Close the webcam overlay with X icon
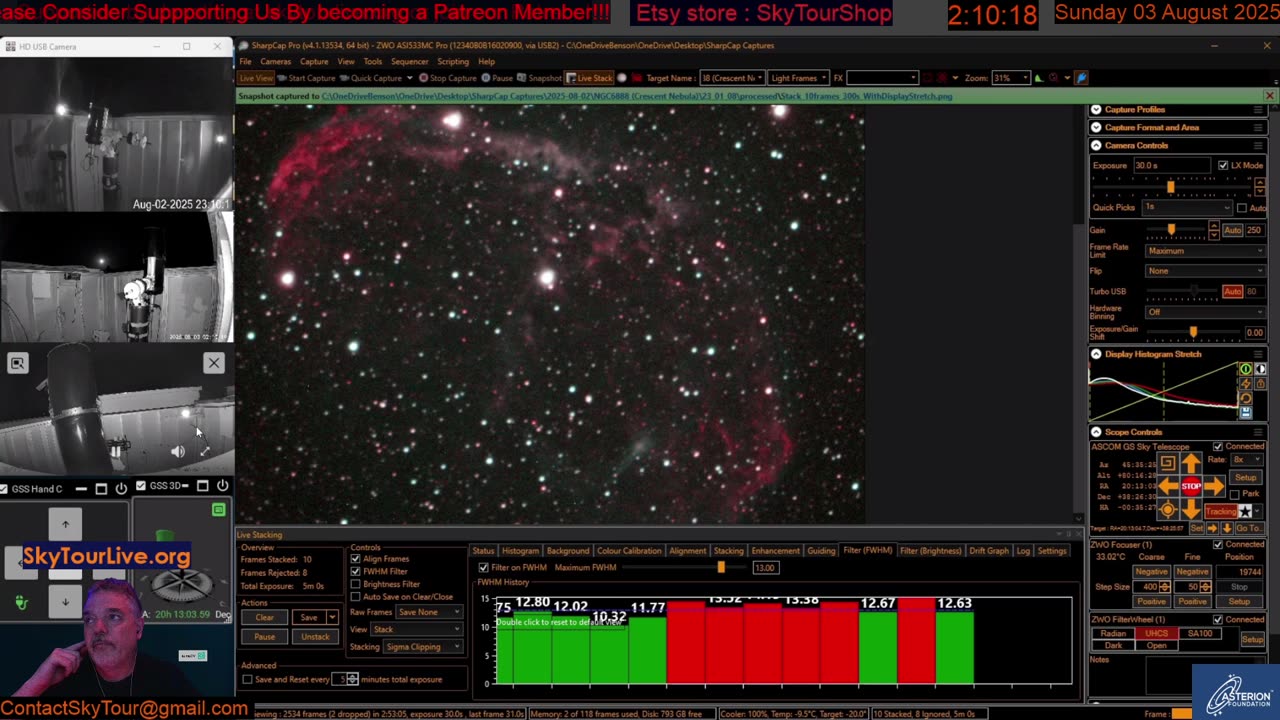The height and width of the screenshot is (720, 1280). (x=214, y=363)
